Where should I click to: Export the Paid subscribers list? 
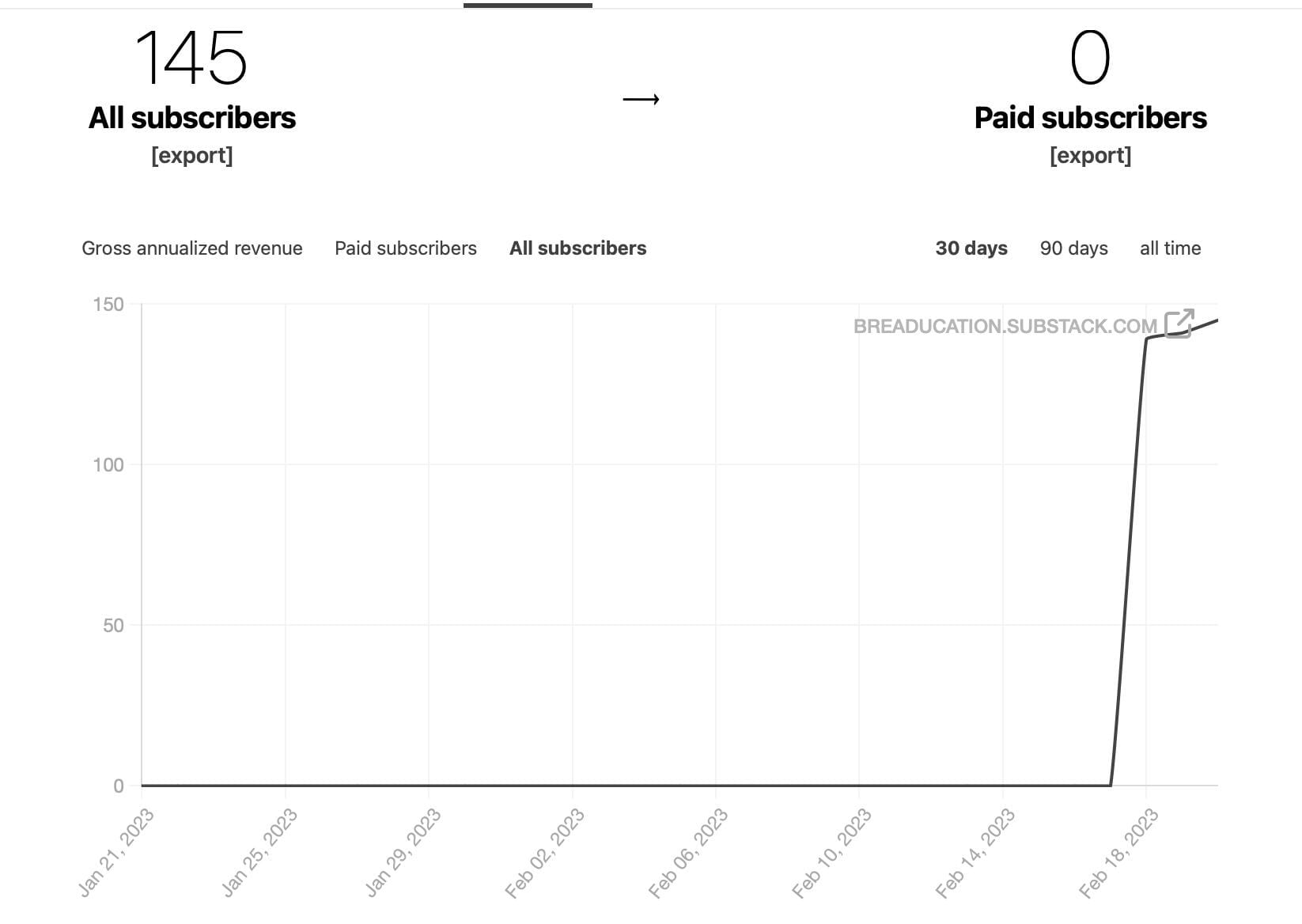pos(1090,156)
